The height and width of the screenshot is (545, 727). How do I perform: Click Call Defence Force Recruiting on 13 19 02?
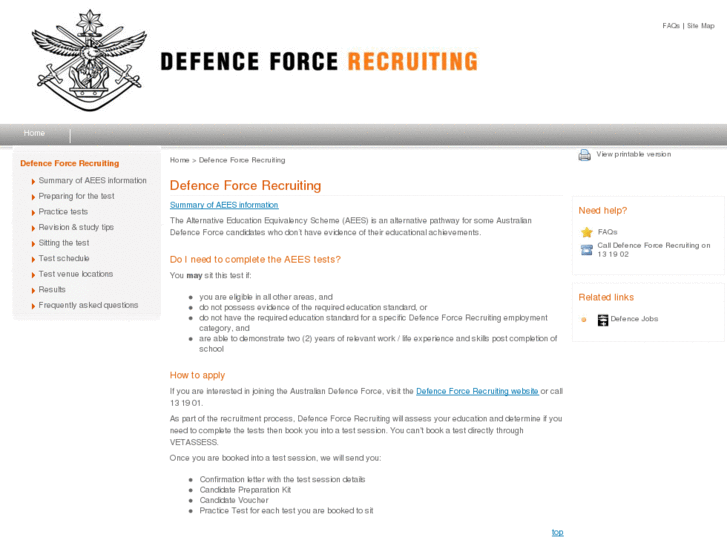coord(654,250)
